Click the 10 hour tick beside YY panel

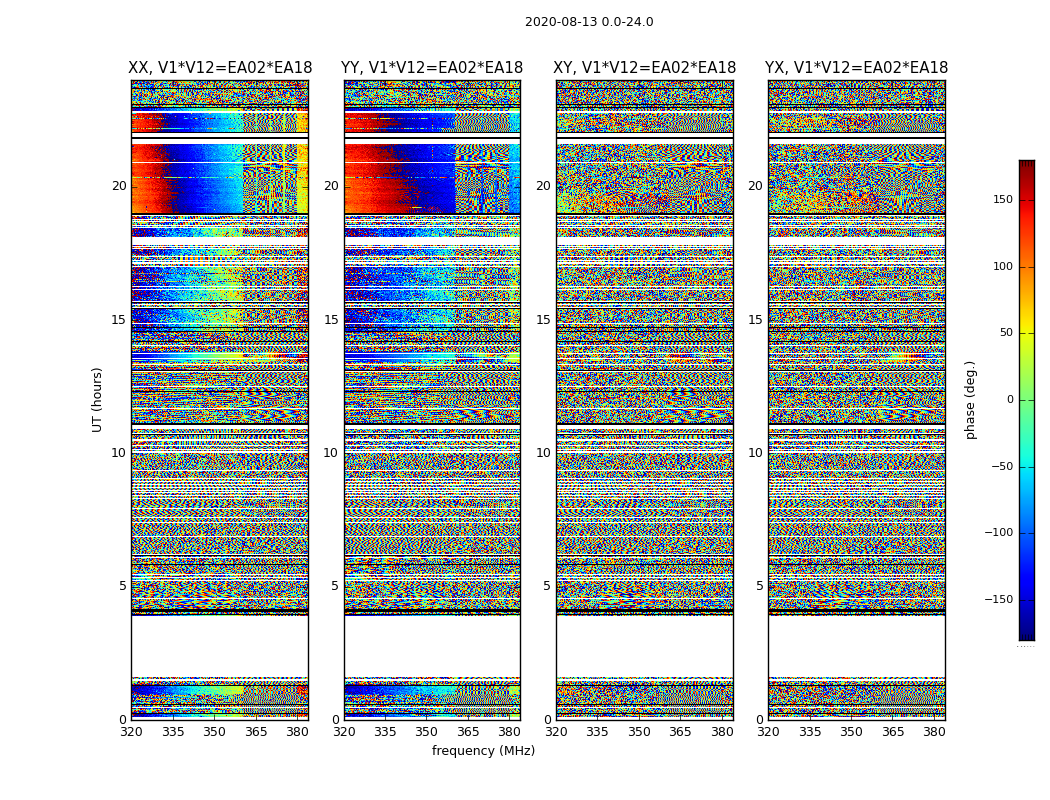pyautogui.click(x=331, y=453)
